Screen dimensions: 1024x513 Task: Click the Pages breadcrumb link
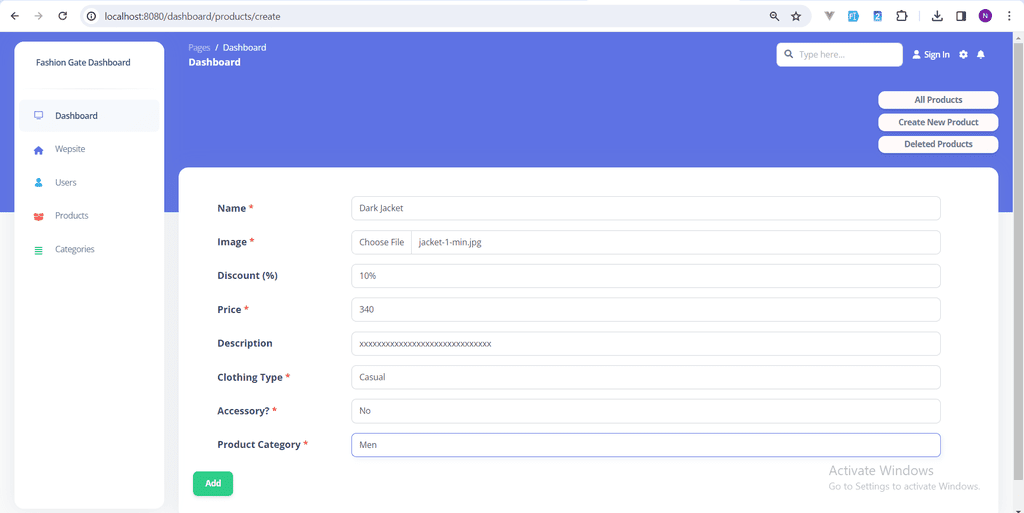click(199, 48)
